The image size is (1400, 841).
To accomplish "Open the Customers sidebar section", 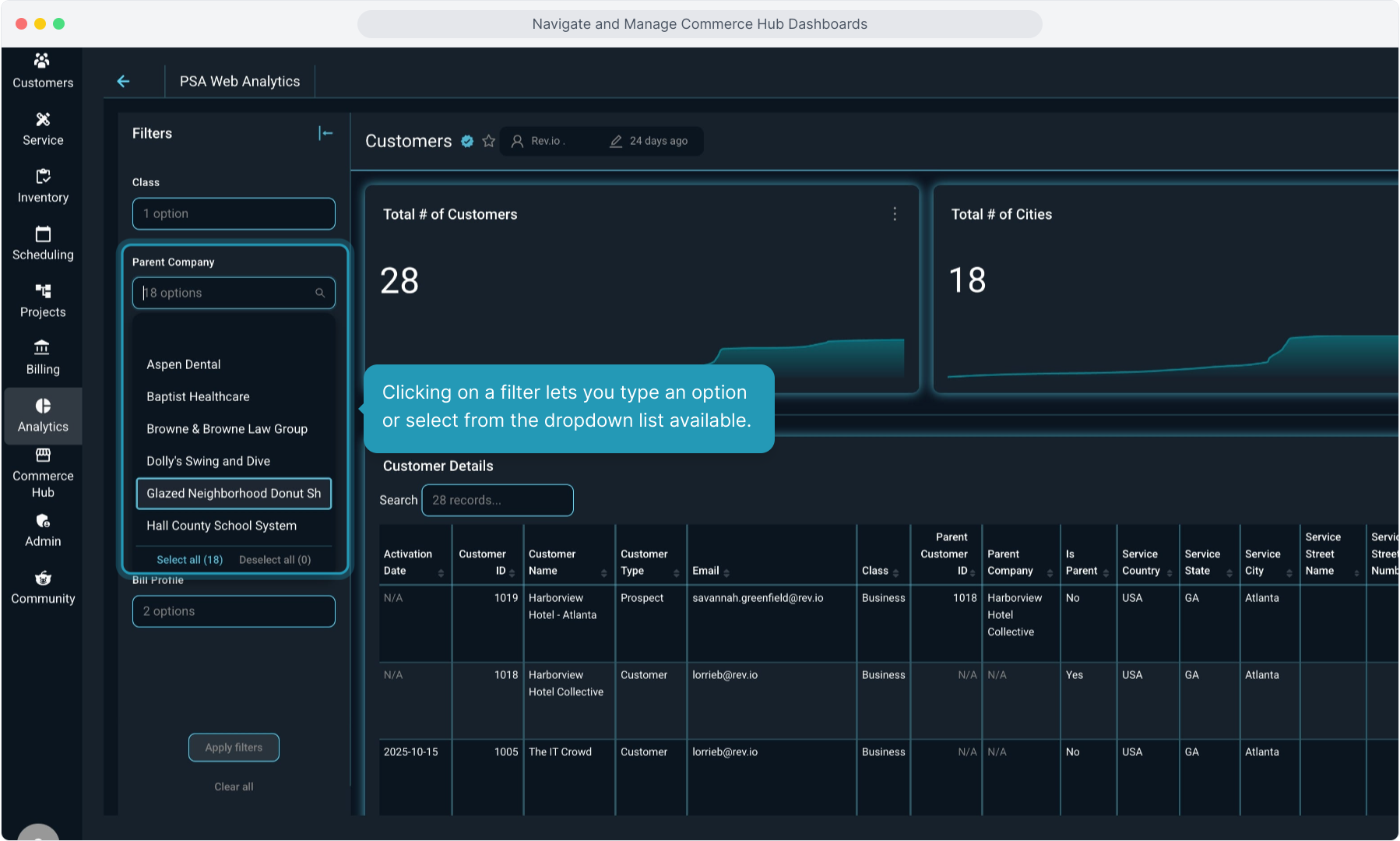I will 43,70.
